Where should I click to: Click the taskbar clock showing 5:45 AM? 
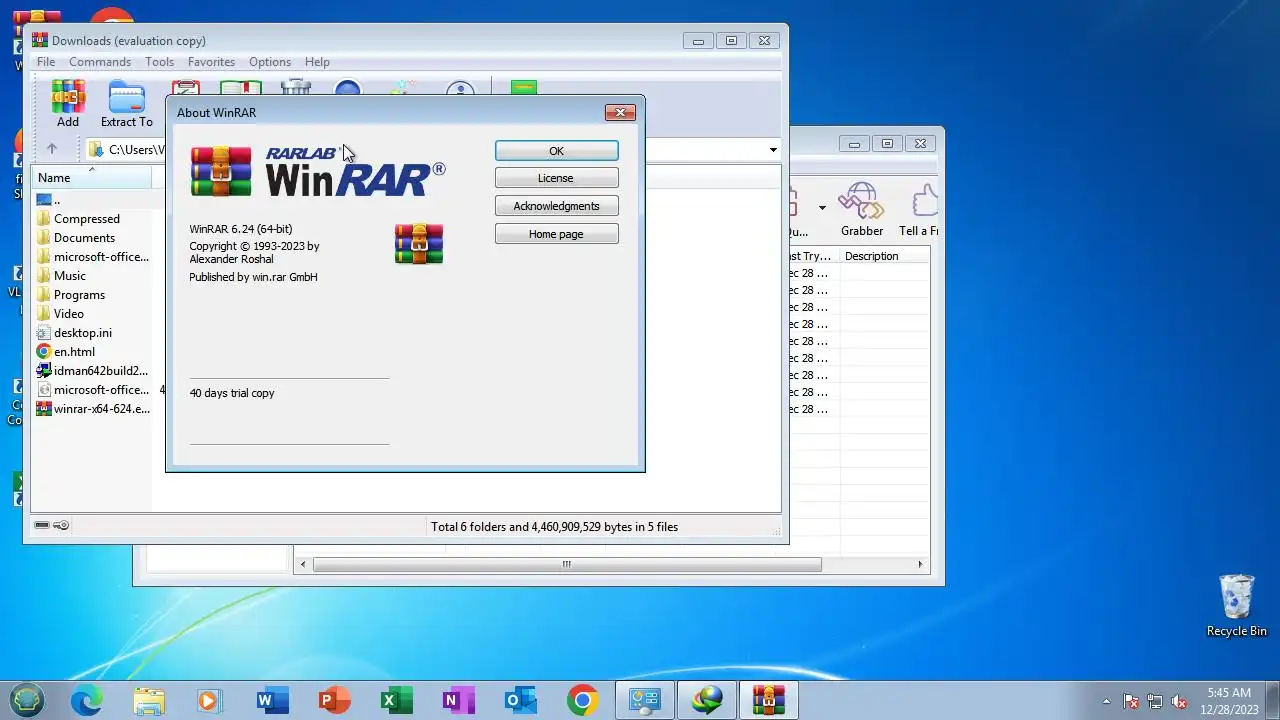pyautogui.click(x=1229, y=701)
